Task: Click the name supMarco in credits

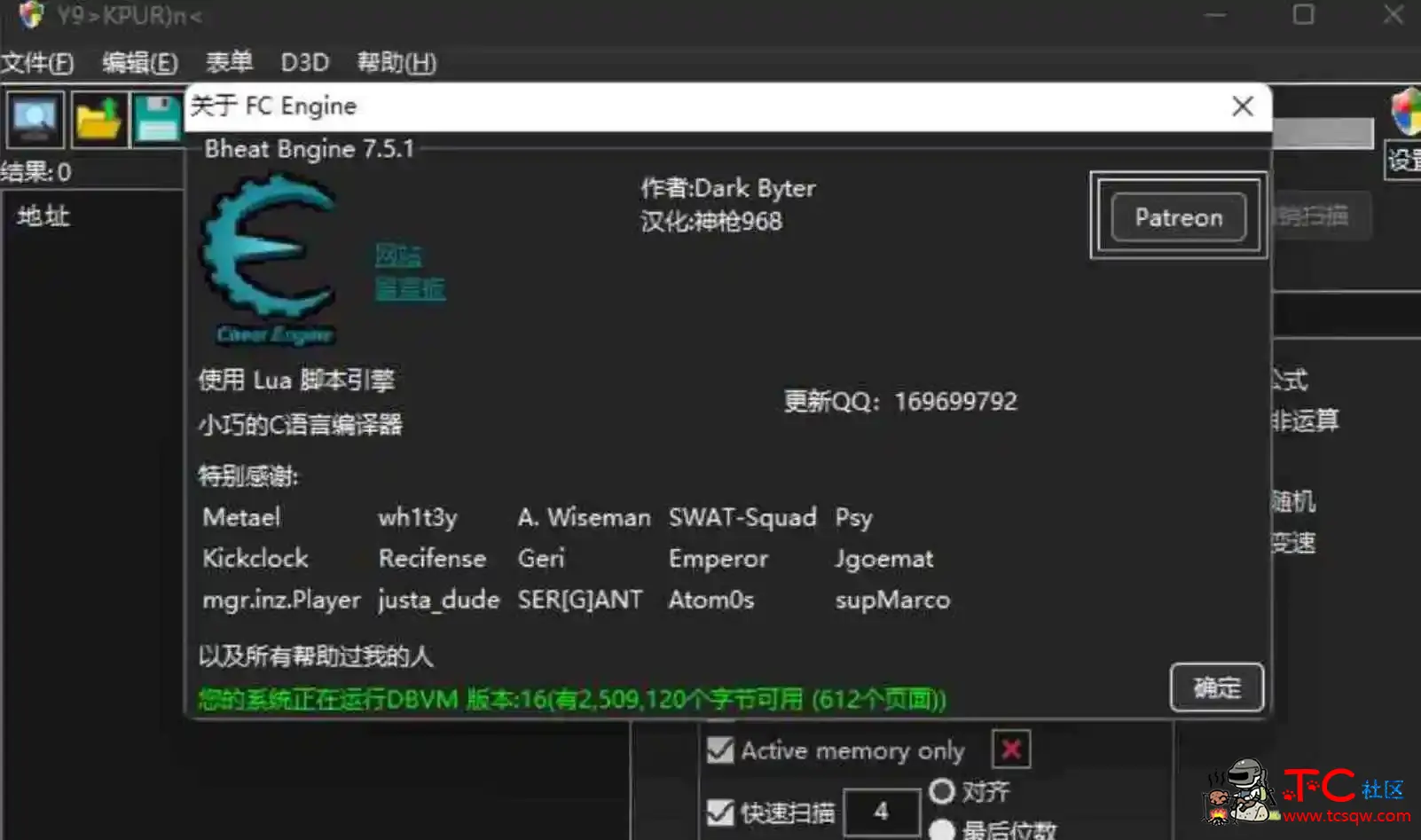Action: click(x=892, y=601)
